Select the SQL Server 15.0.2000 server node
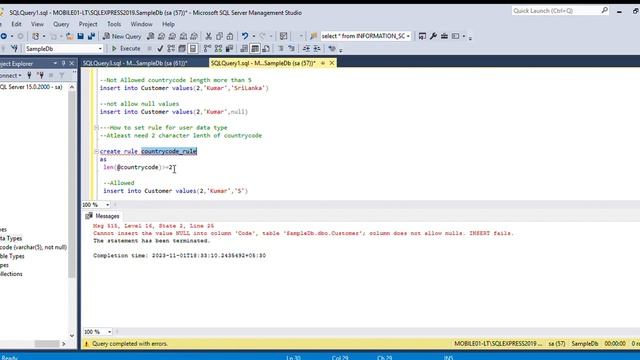Viewport: 640px width, 360px height. (x=31, y=87)
